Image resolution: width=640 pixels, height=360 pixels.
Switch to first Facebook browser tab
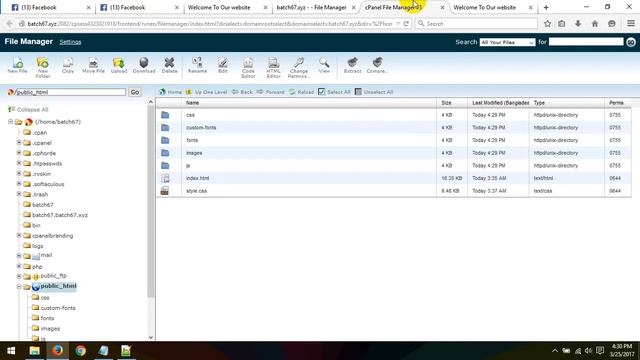[50, 7]
